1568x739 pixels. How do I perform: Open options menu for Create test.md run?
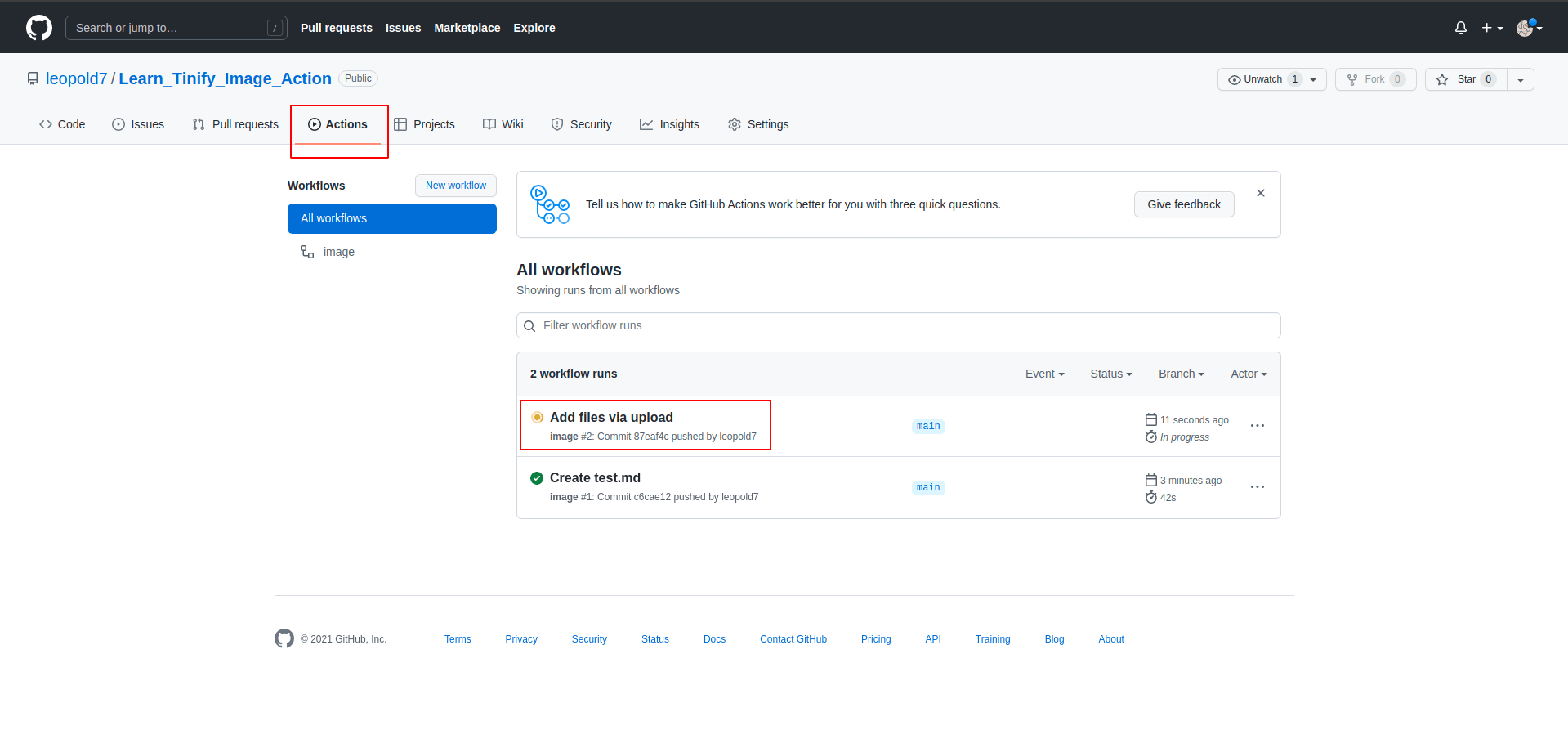(1257, 487)
